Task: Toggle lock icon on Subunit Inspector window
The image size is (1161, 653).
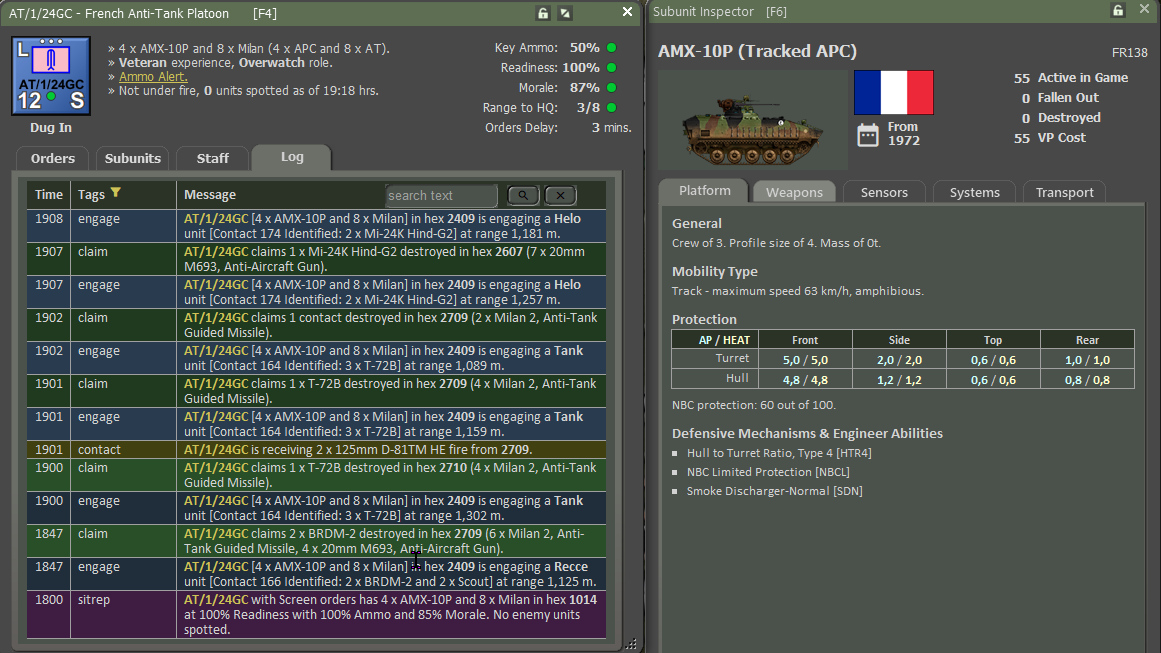Action: [x=1118, y=10]
